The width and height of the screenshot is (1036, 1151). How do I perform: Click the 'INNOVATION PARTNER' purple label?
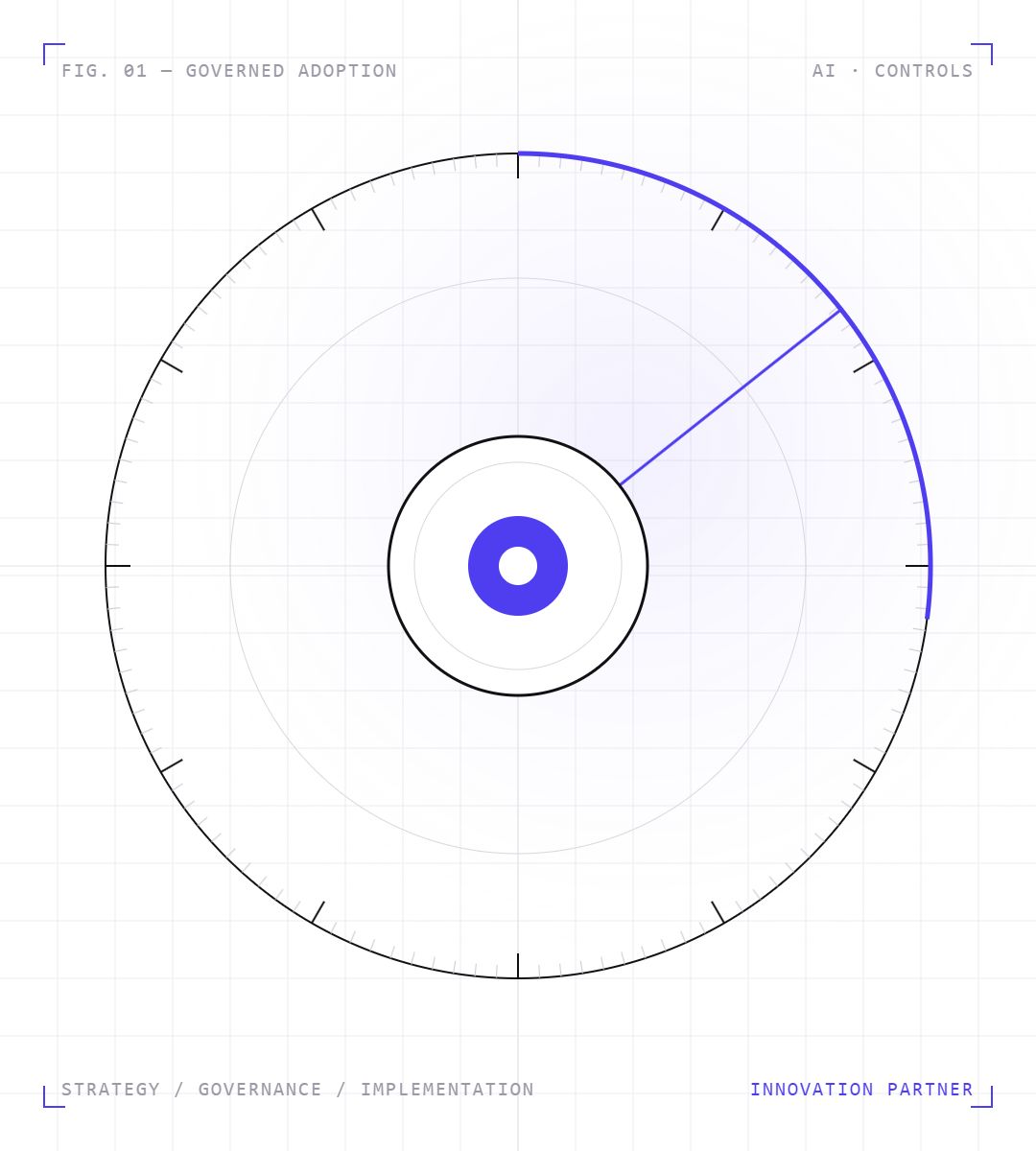click(861, 1090)
